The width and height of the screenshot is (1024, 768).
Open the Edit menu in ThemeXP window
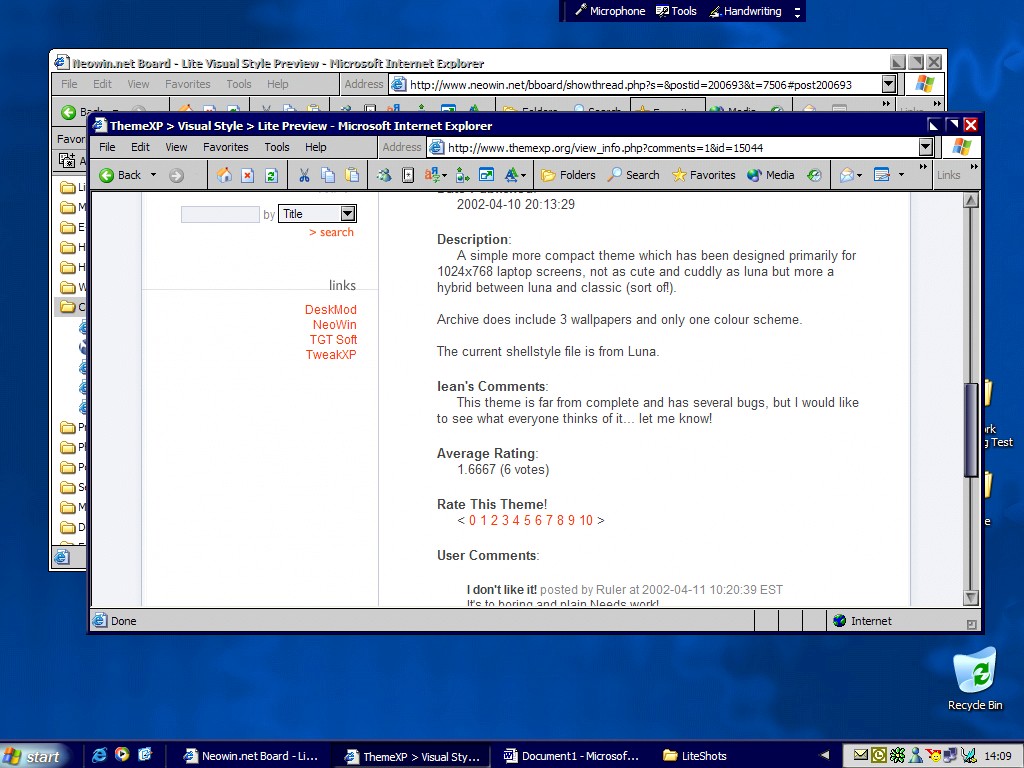point(140,147)
